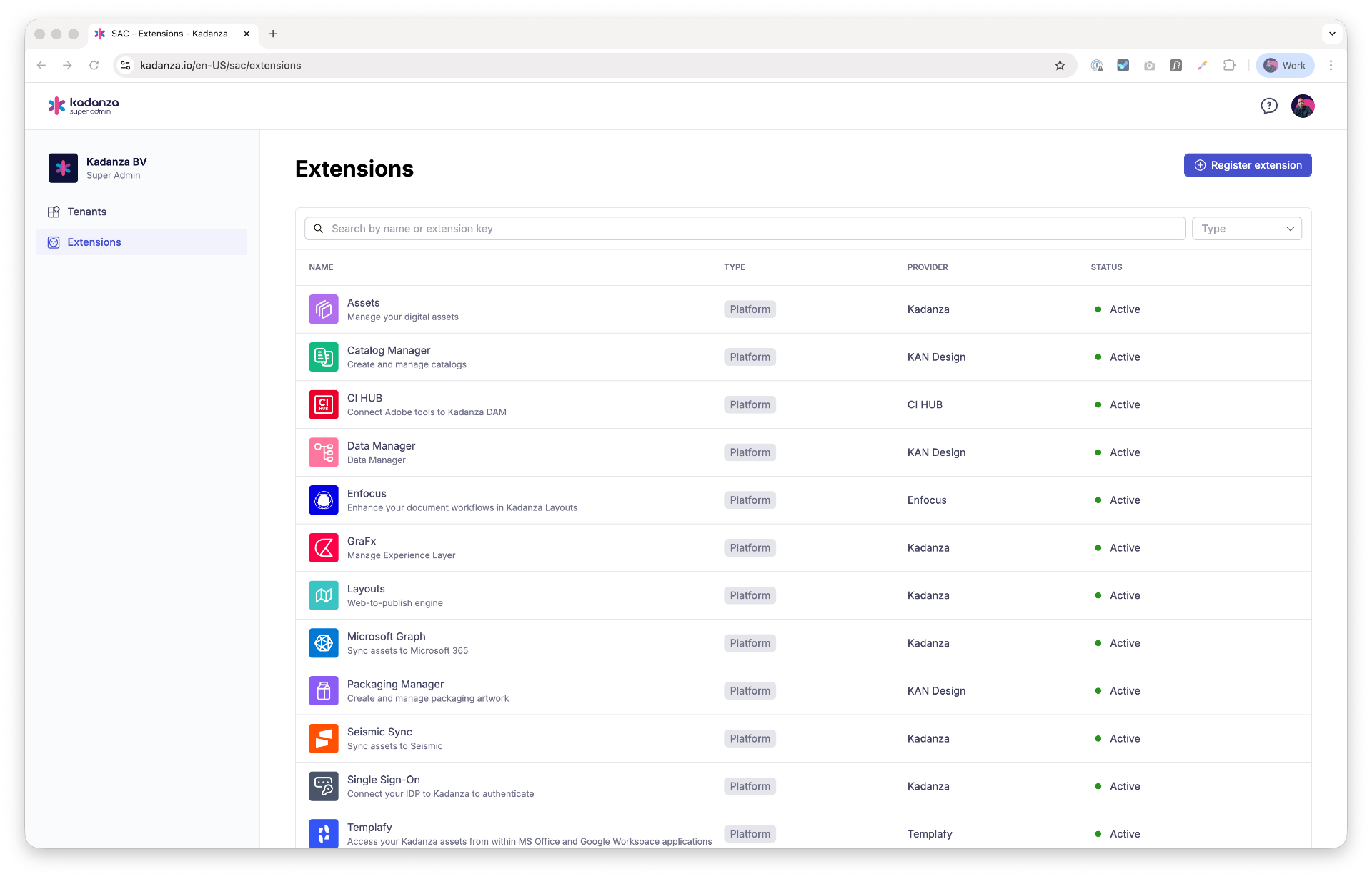Open the help question mark icon
Screen dimensions: 1372x879
coord(1269,106)
